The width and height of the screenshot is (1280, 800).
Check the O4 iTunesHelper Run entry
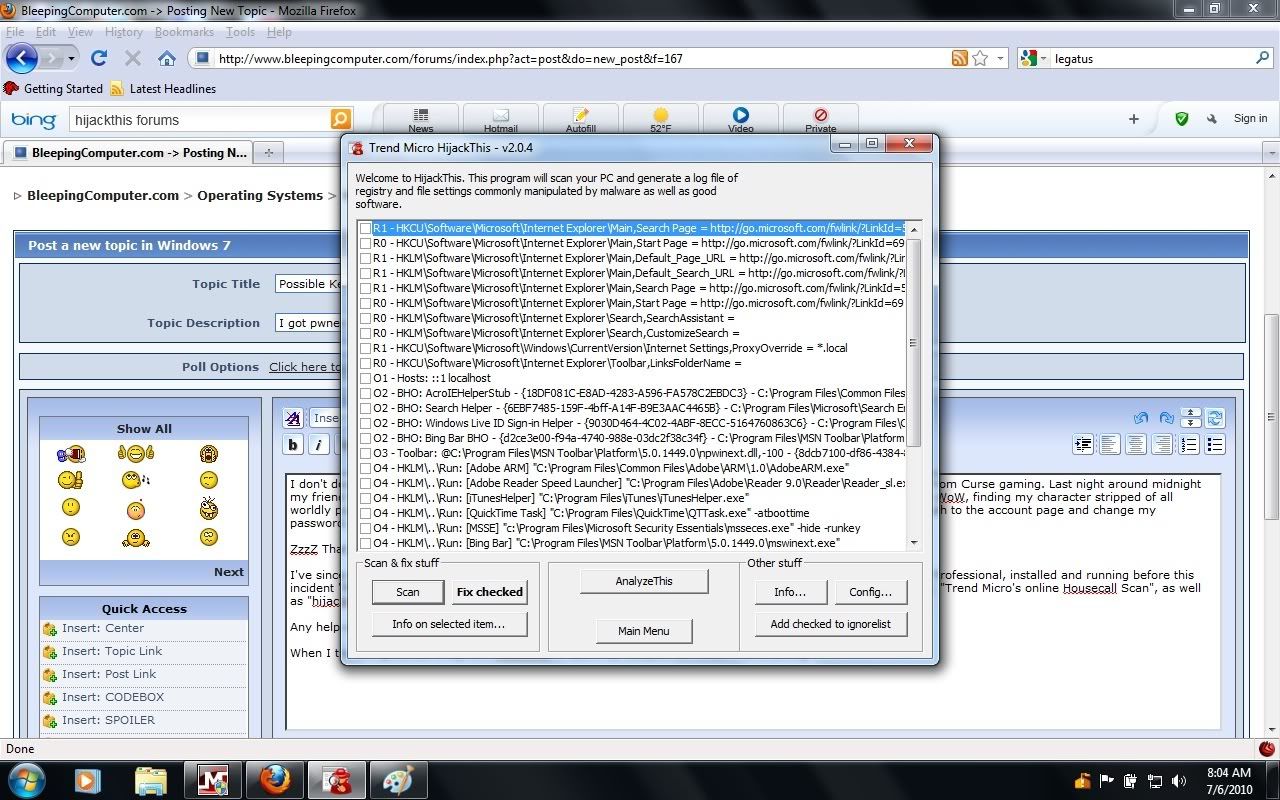point(366,498)
